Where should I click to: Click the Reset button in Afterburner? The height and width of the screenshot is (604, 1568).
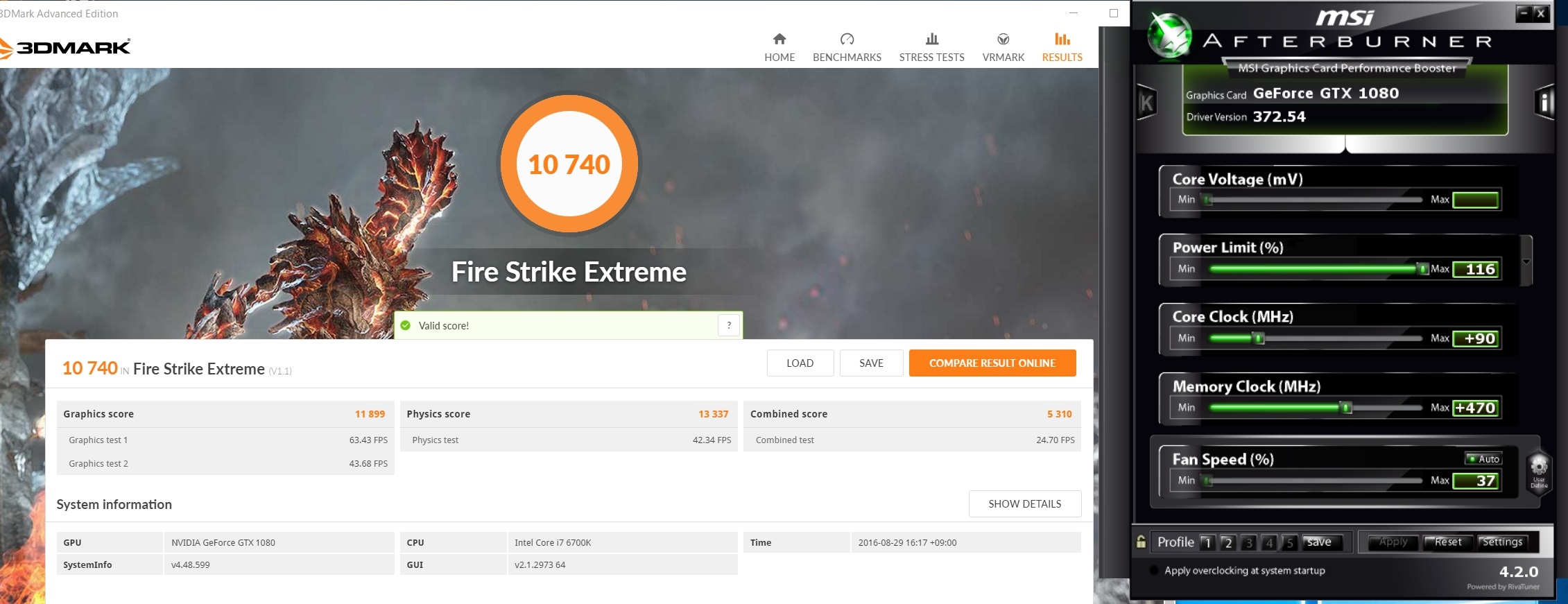pos(1448,542)
